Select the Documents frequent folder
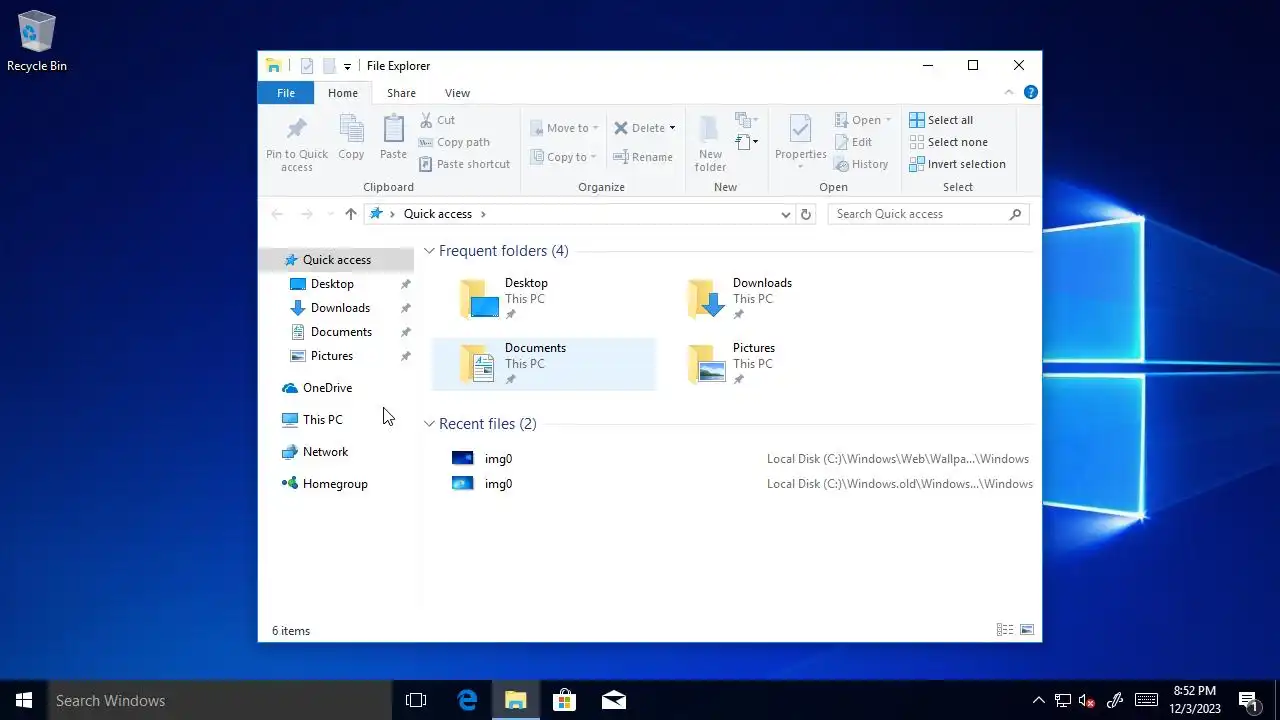Viewport: 1280px width, 720px height. pos(543,363)
